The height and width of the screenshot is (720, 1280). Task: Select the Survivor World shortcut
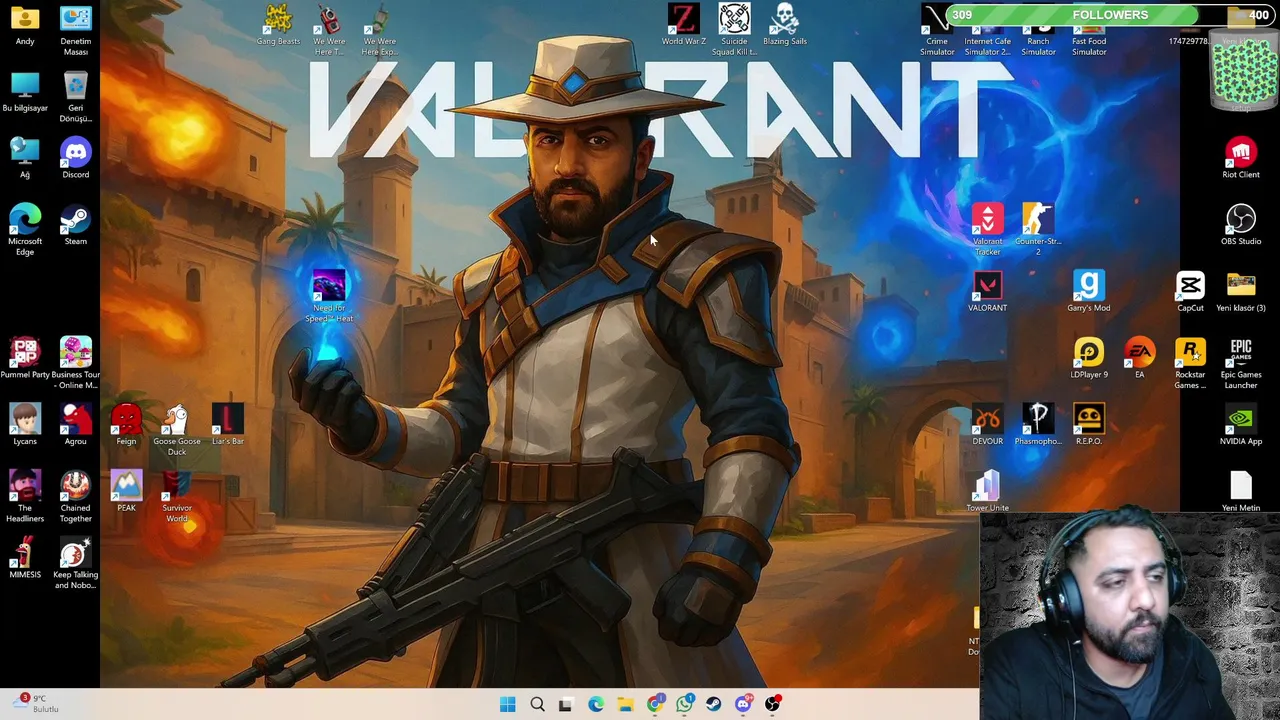(177, 497)
